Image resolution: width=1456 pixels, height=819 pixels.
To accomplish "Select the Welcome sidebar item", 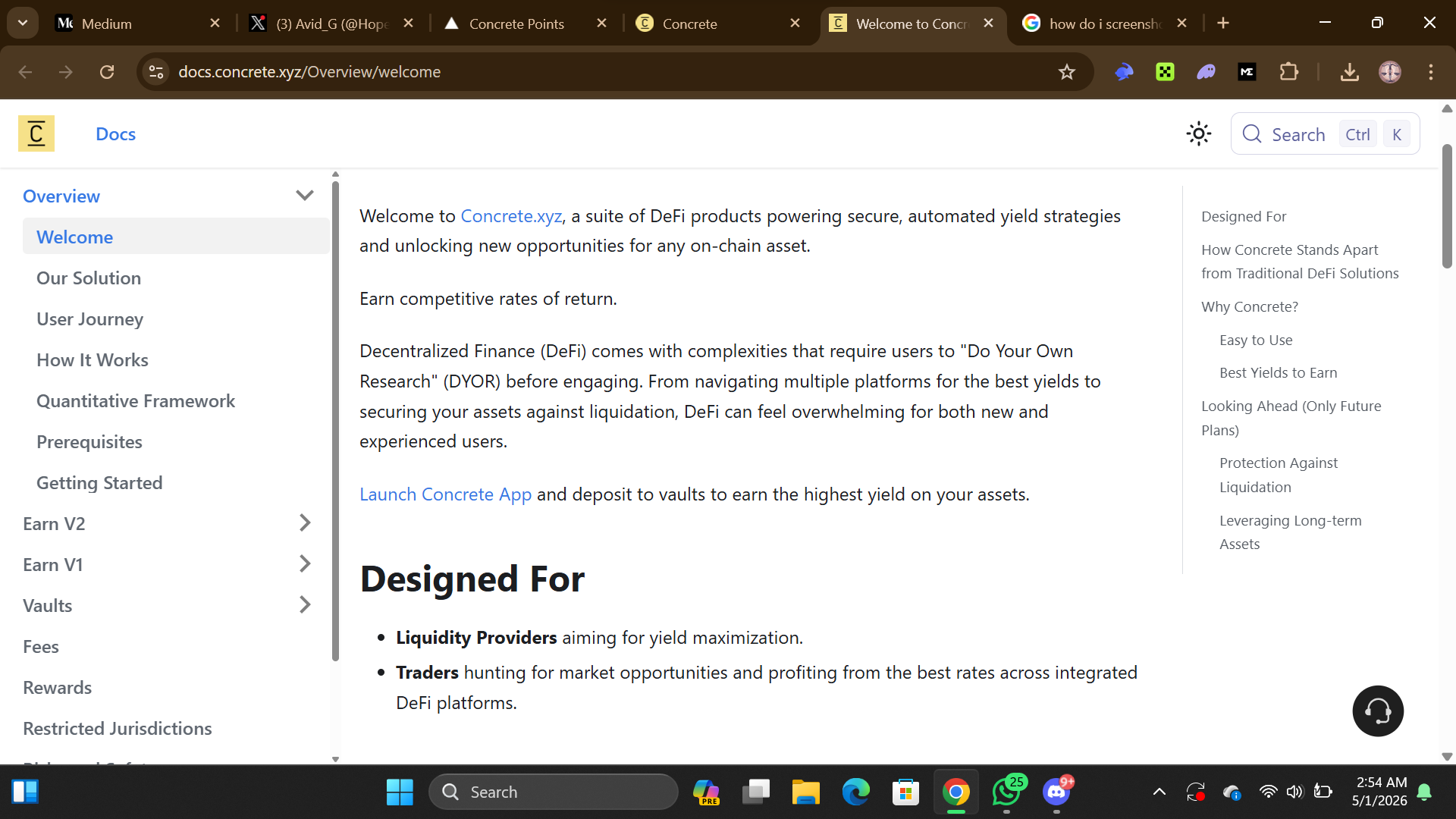I will pos(176,237).
